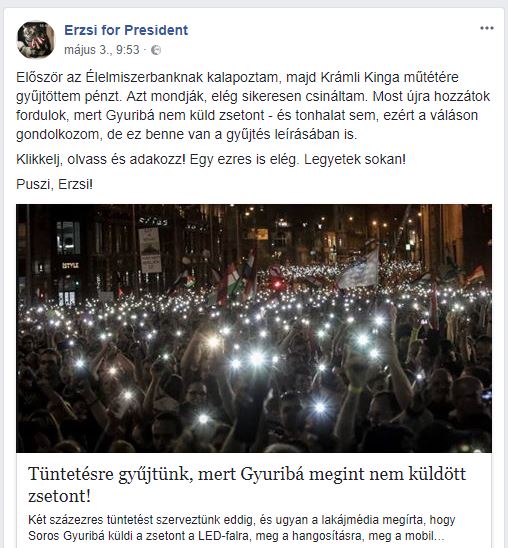The width and height of the screenshot is (508, 548).
Task: Click the globe public-visibility icon
Action: [156, 50]
